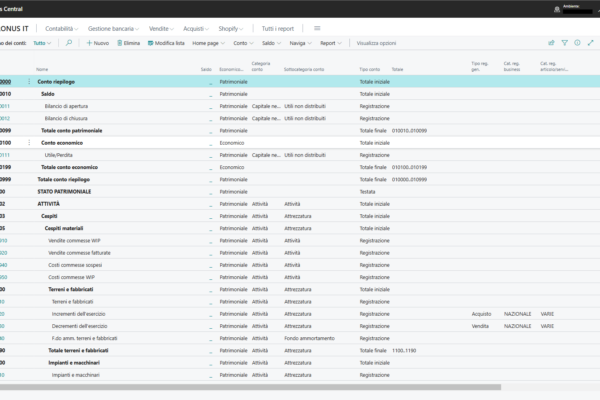Click the Ambiente icon in the header

[557, 9]
